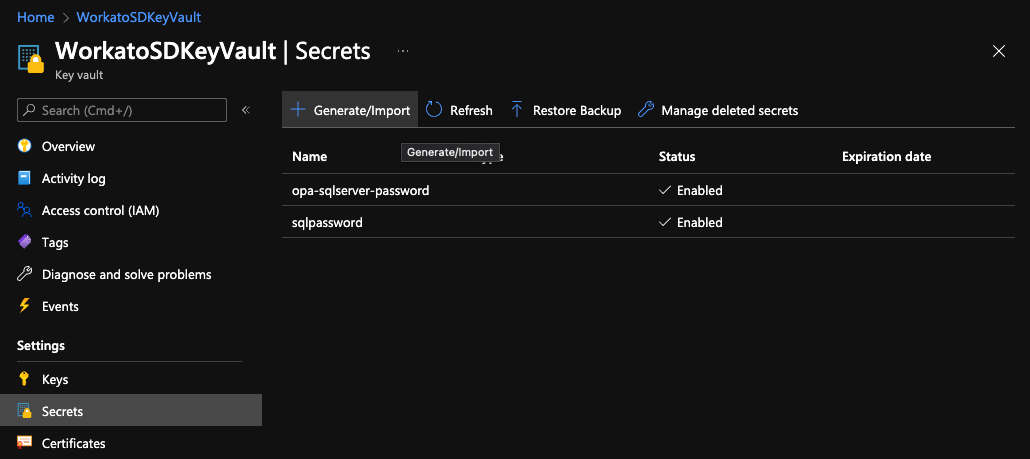Open Tags in sidebar
1030x459 pixels.
click(55, 243)
